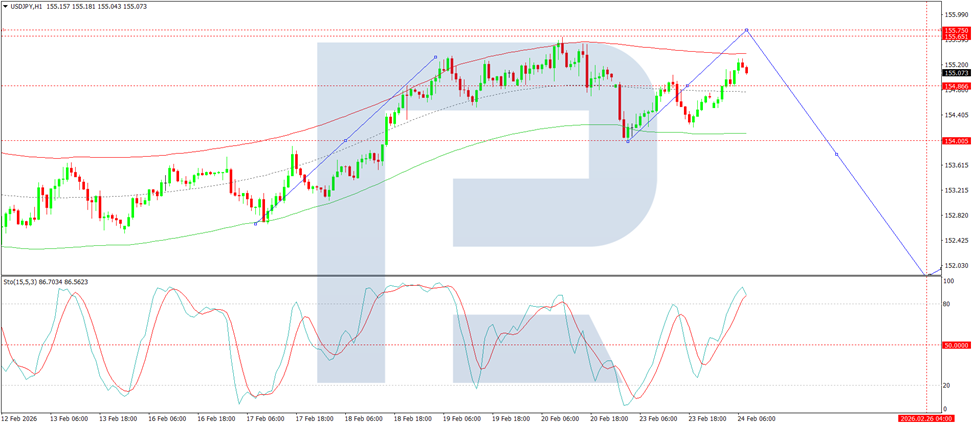
Task: Select the USDJPY,H1 chart title text
Action: click(x=27, y=6)
